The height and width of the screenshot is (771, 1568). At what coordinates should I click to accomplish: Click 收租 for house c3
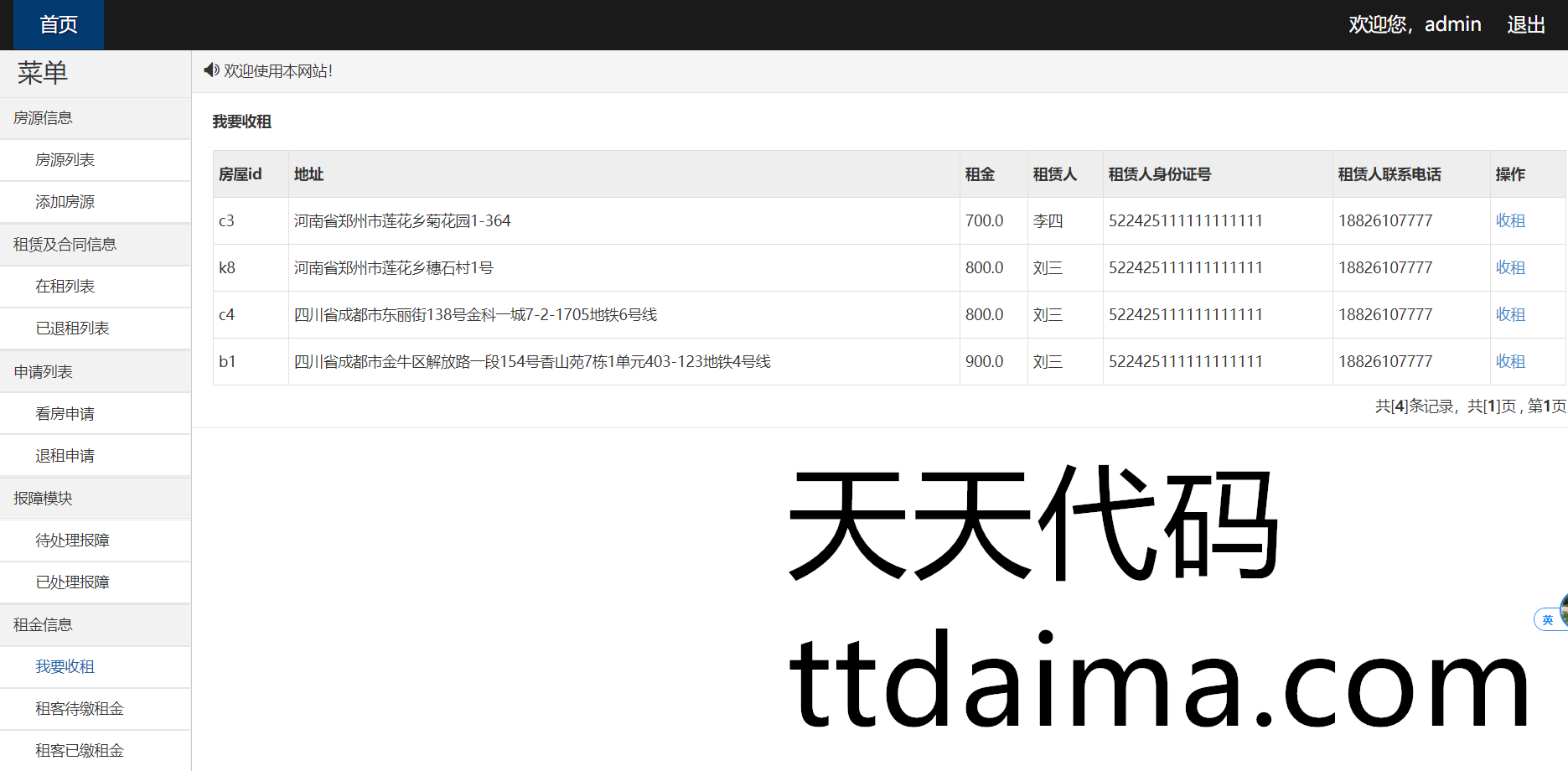1510,221
